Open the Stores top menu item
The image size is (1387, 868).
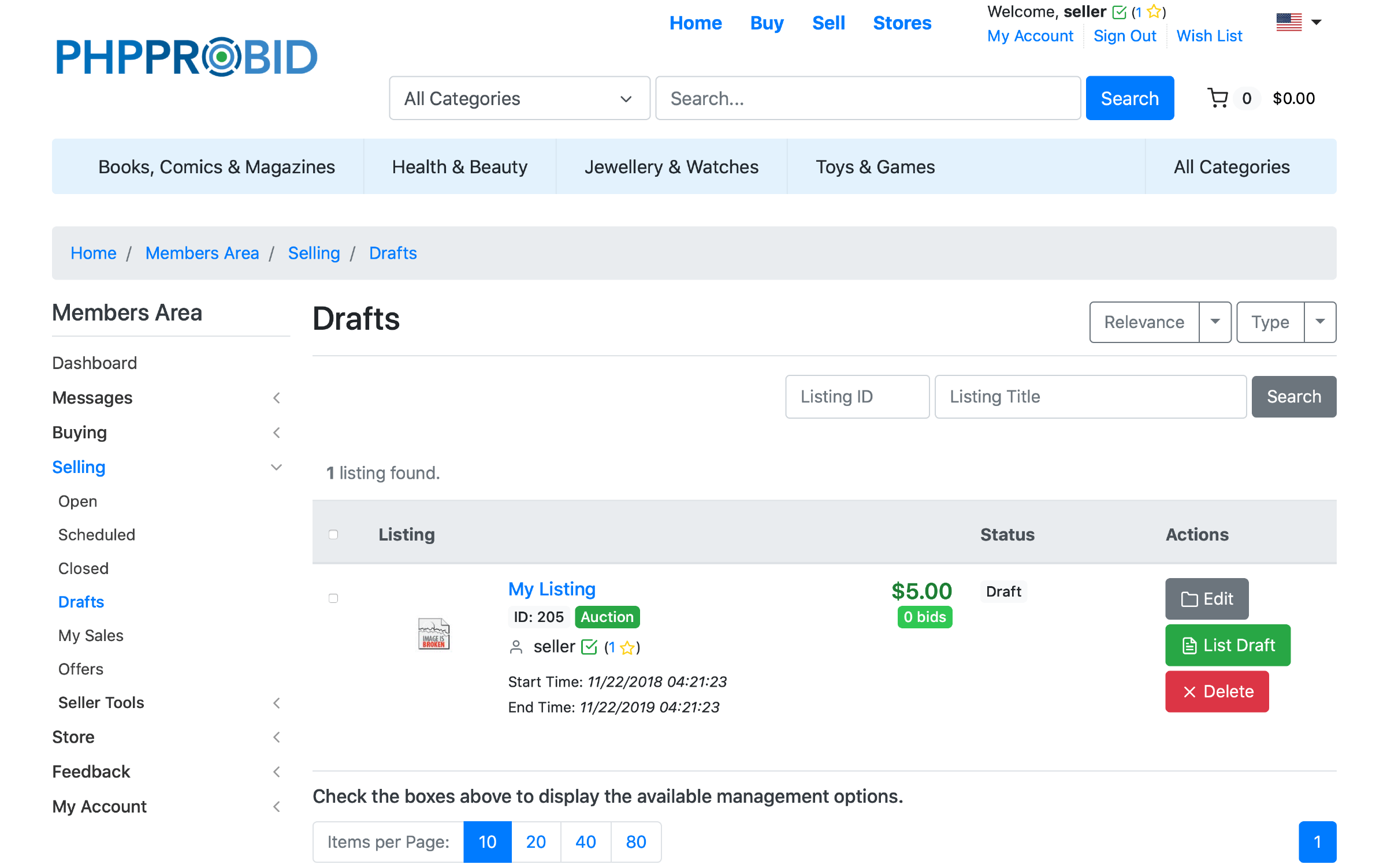[x=902, y=23]
